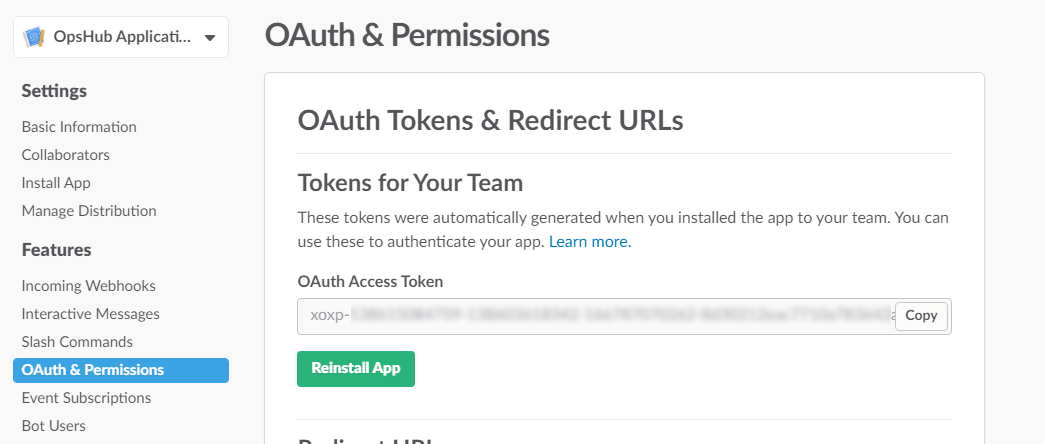This screenshot has width=1045, height=444.
Task: Open the Install App page
Action: coord(56,183)
